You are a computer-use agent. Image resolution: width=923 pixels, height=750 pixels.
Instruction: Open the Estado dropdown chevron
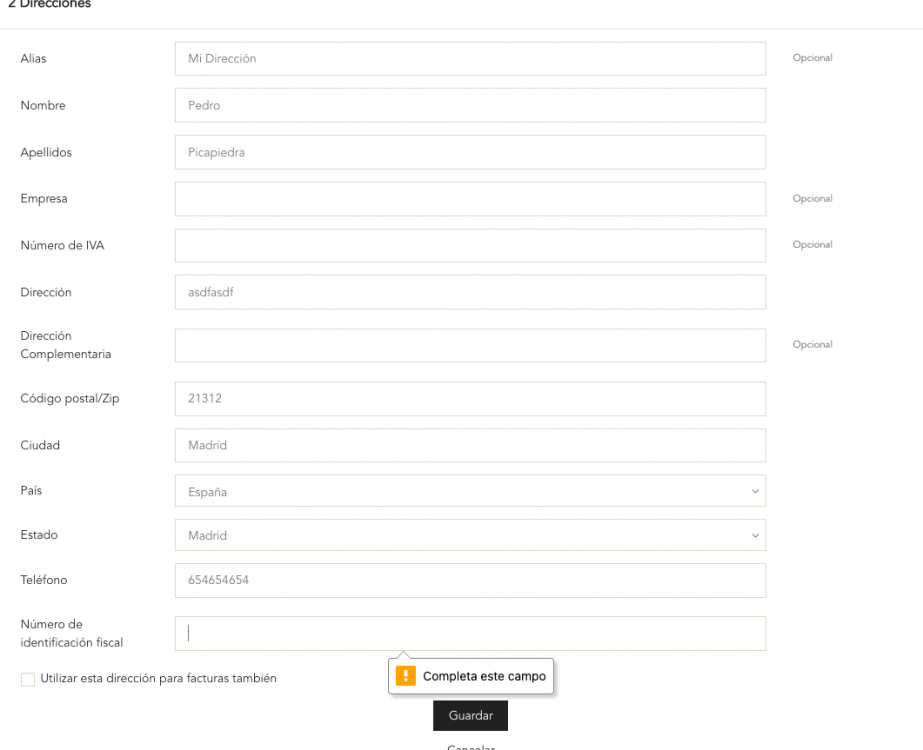coord(757,534)
